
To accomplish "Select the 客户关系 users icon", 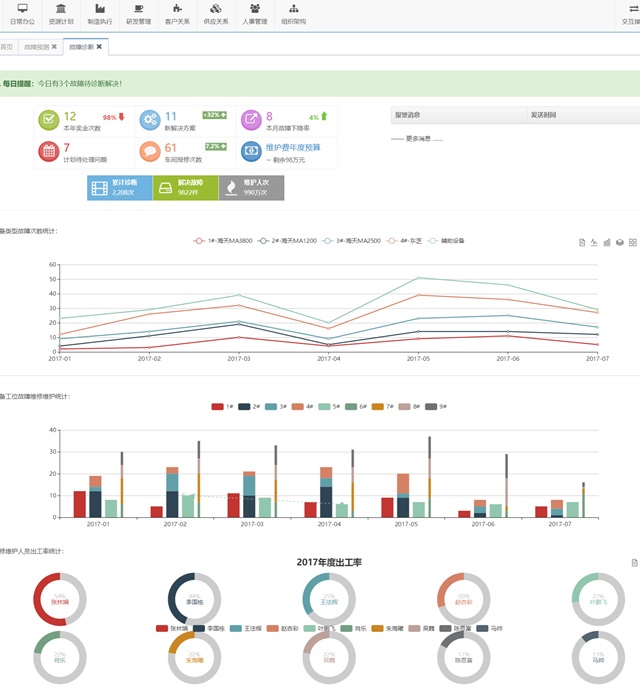I will [x=177, y=9].
